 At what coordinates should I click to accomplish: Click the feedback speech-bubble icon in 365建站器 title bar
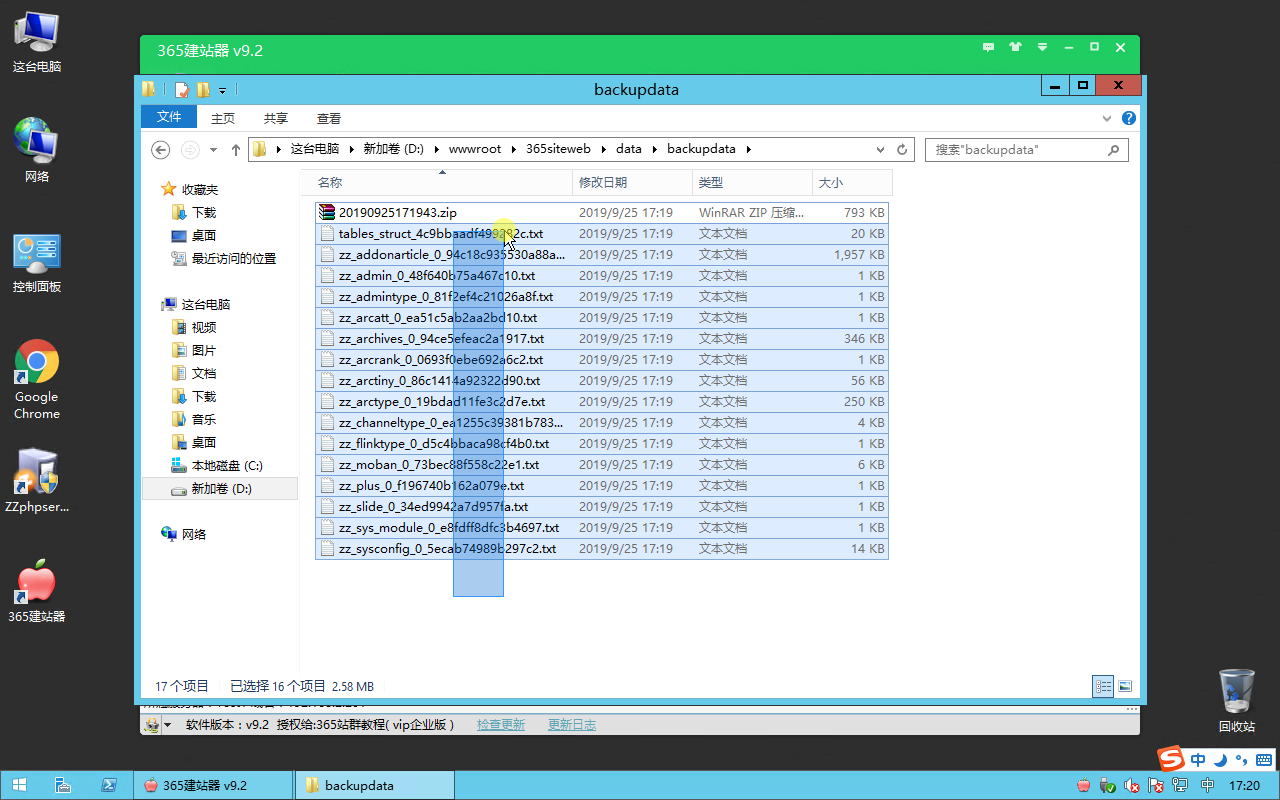[989, 47]
